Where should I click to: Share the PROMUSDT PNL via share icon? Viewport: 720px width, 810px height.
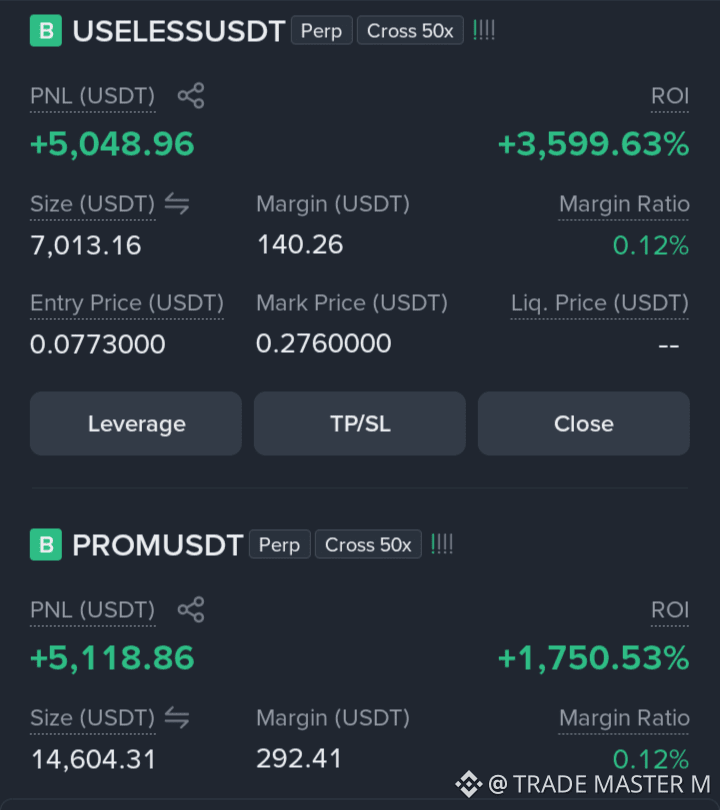191,610
